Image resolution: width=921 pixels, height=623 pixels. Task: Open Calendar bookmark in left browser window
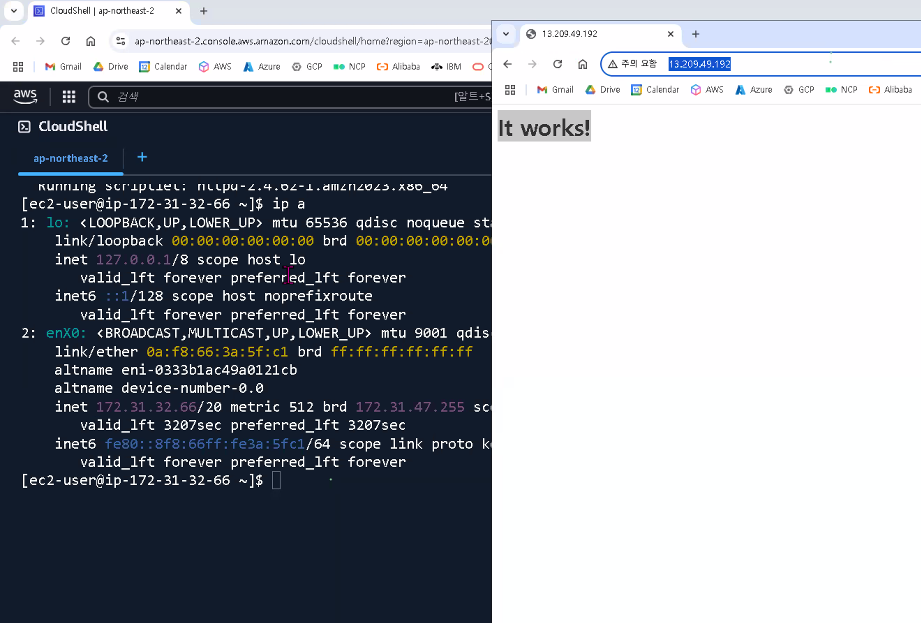click(163, 67)
